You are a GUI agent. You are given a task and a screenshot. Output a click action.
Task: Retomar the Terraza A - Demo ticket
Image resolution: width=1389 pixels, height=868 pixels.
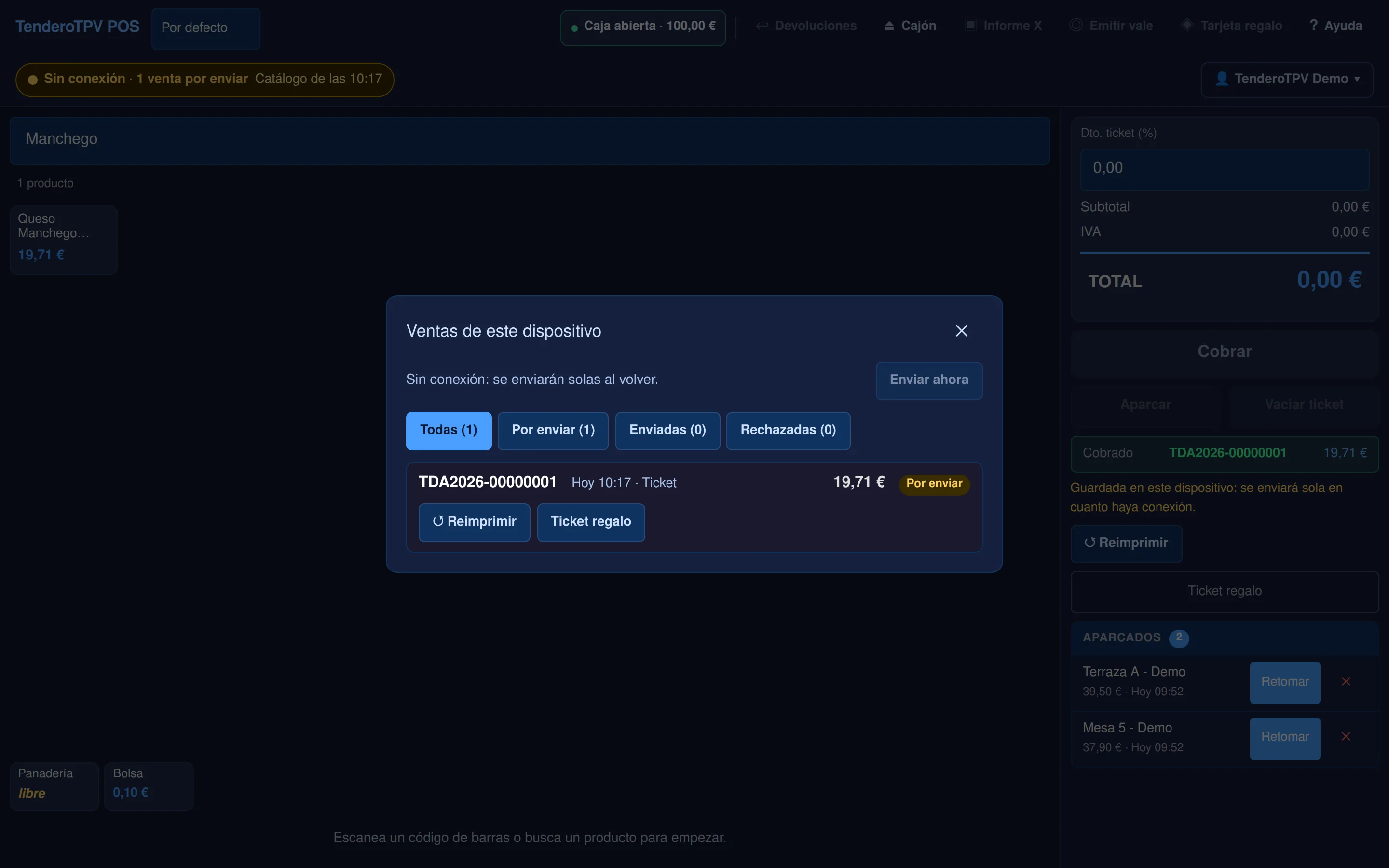point(1284,682)
